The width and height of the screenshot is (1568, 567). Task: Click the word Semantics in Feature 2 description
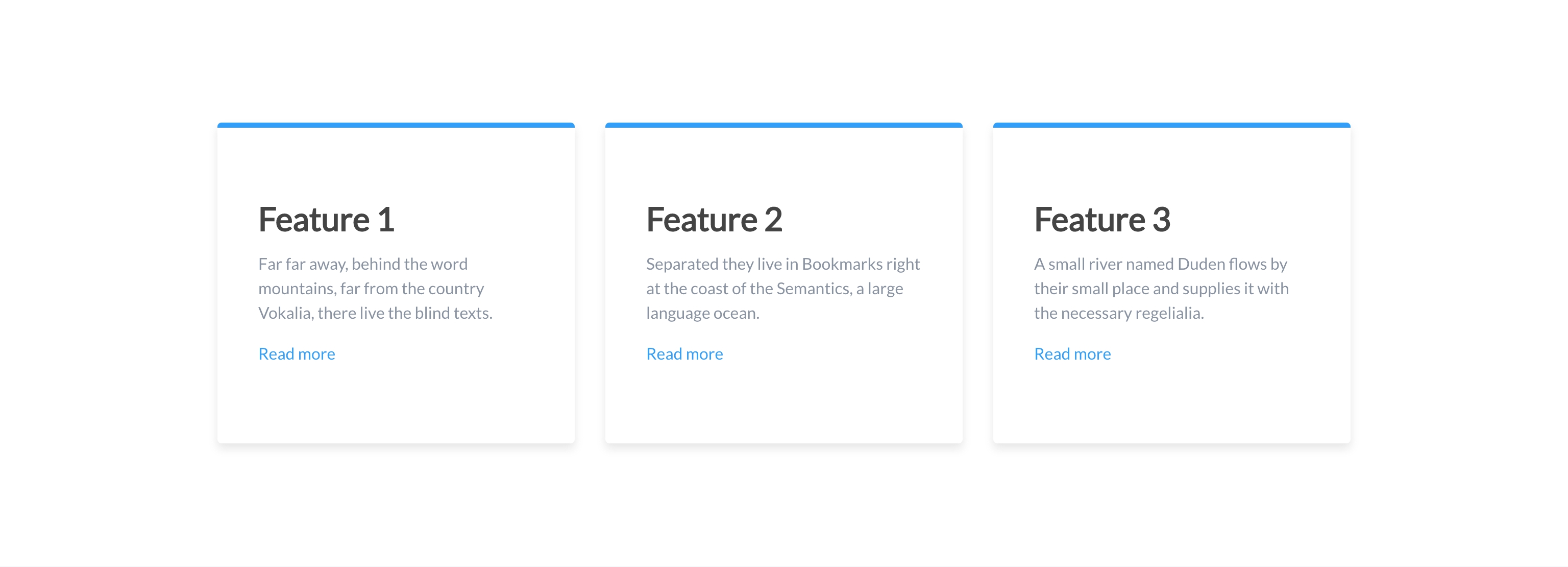813,289
